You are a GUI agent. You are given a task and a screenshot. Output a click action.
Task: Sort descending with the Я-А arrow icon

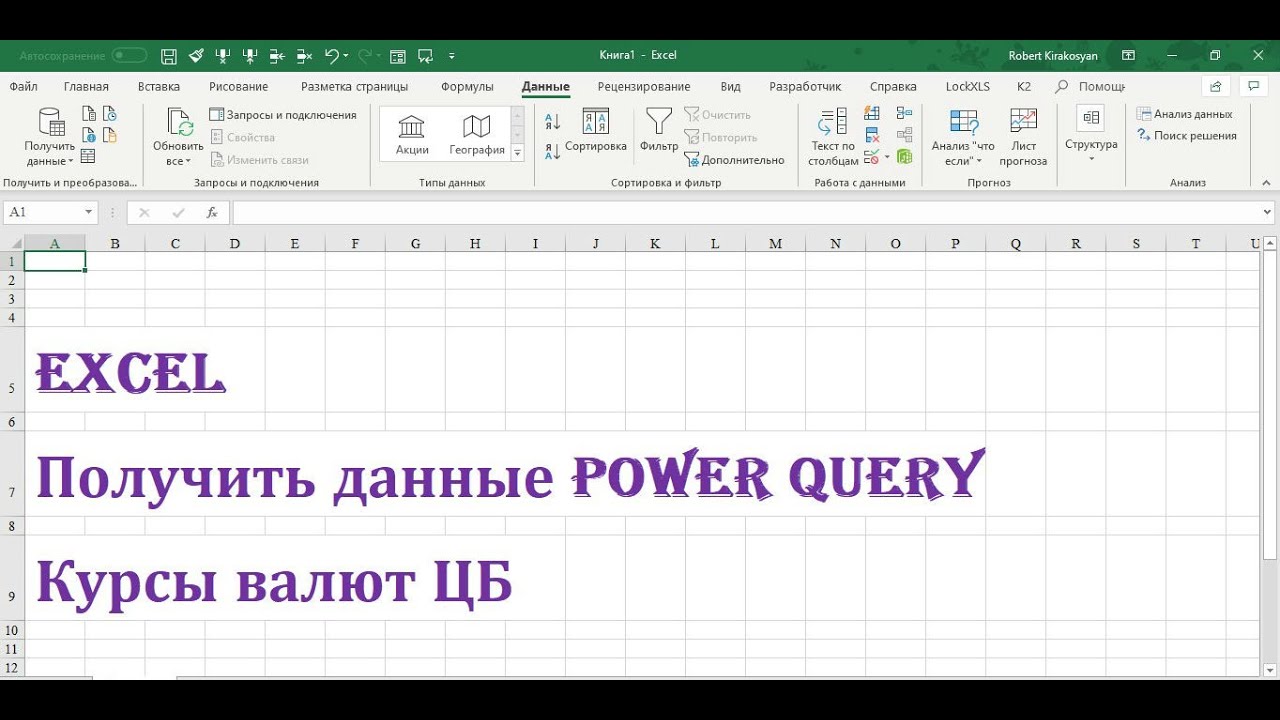[552, 151]
